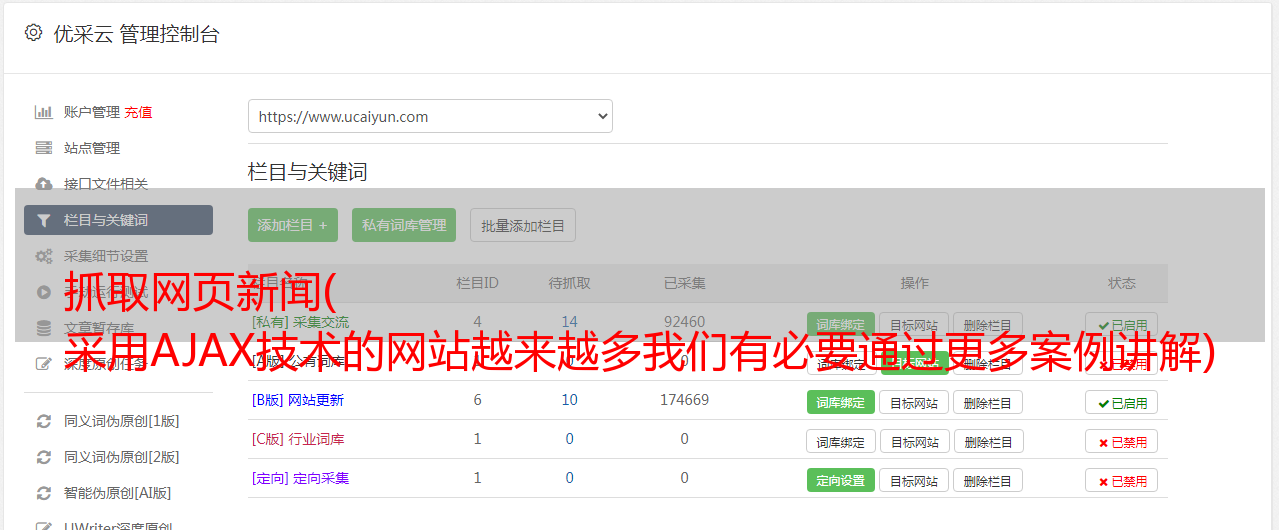The image size is (1279, 530).
Task: Open the [C版] 行业词库 column link
Action: point(298,439)
